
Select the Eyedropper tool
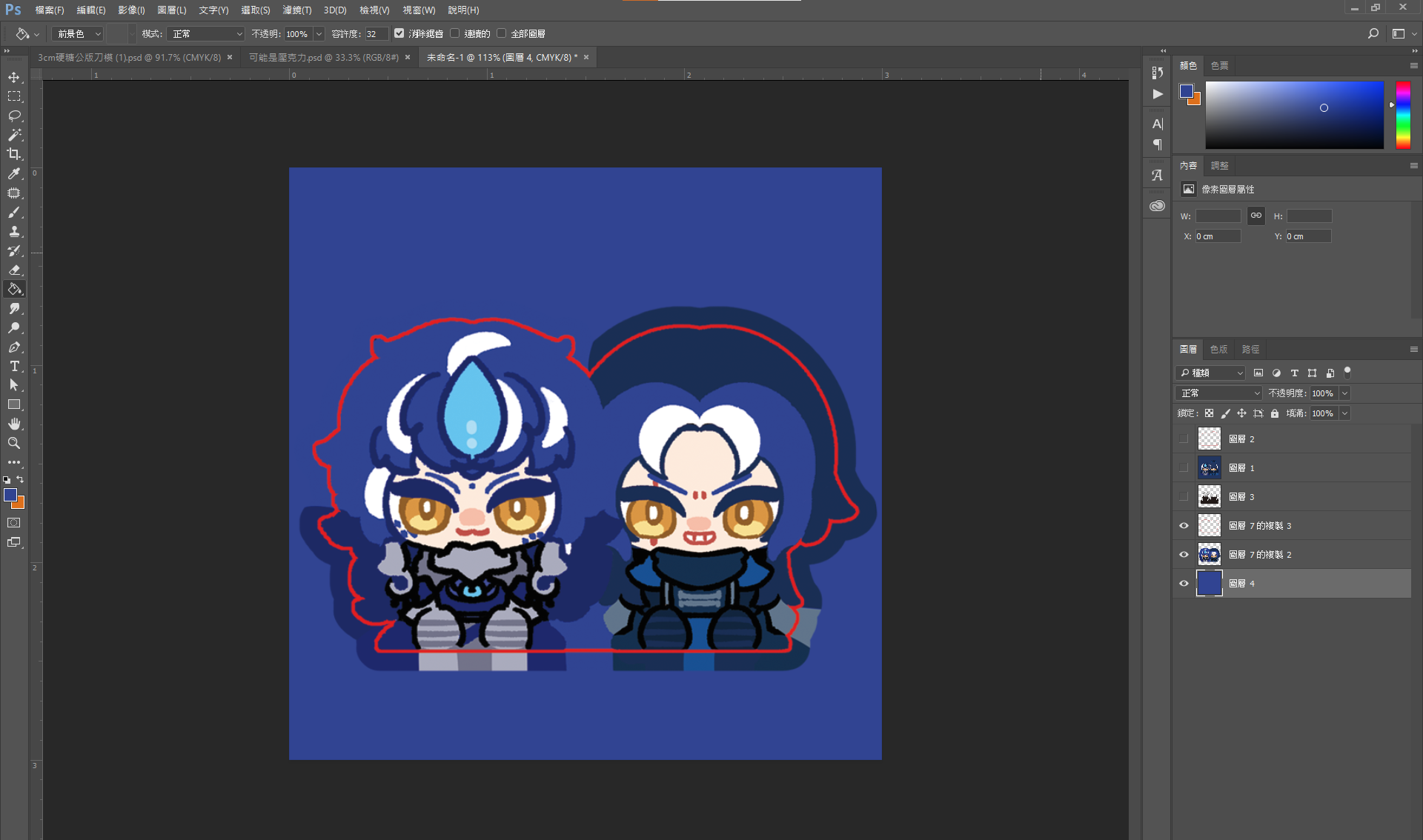click(14, 173)
